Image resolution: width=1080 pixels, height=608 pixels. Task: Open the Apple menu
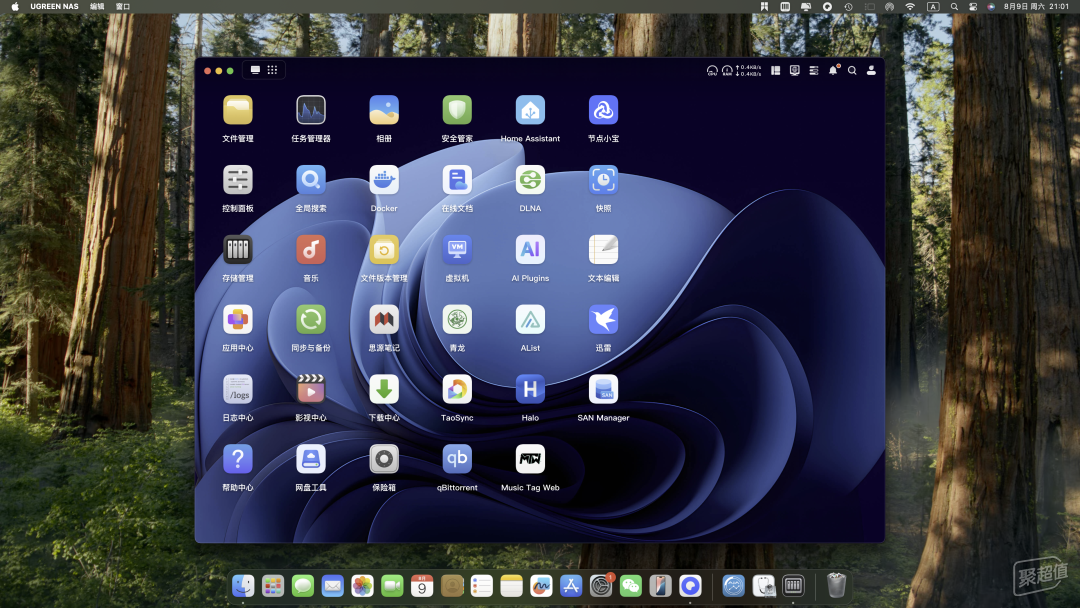15,6
